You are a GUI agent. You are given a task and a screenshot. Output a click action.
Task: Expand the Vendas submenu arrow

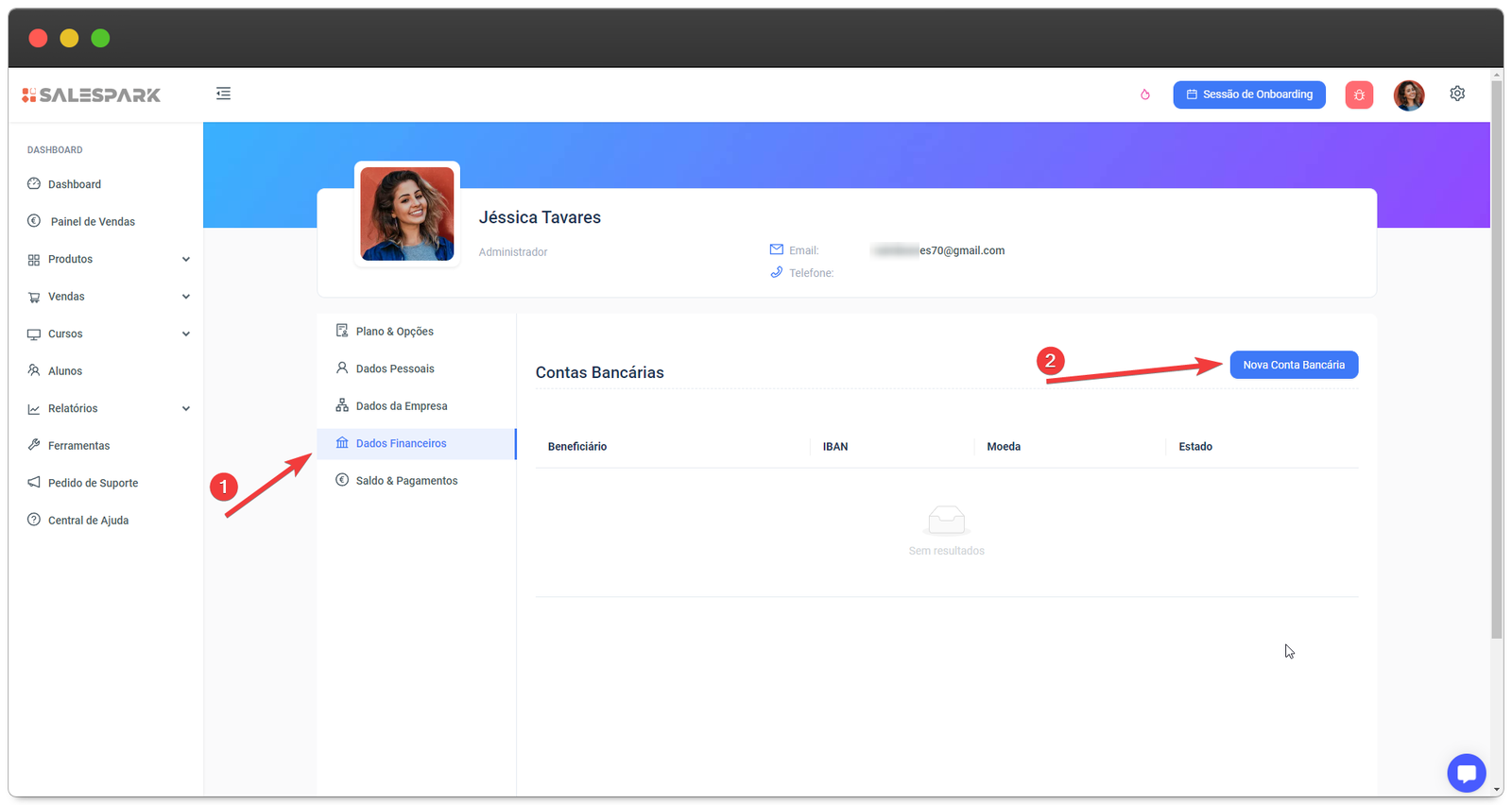pos(186,297)
